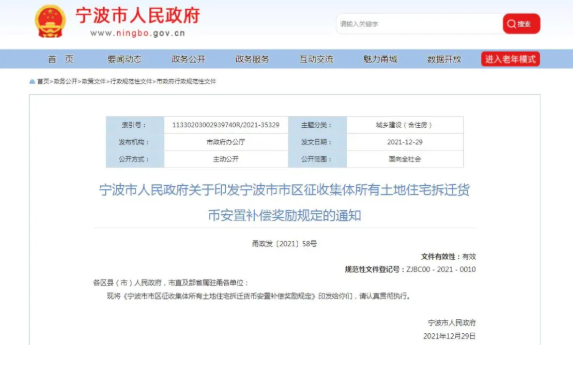This screenshot has width=573, height=371.
Task: Click registration number ZJBC00 - 2021 - 0010
Action: pos(441,269)
